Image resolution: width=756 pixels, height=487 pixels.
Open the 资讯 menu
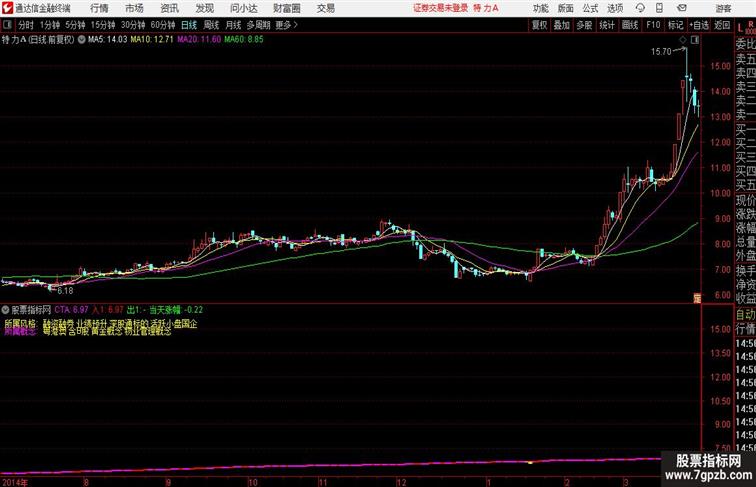coord(170,8)
